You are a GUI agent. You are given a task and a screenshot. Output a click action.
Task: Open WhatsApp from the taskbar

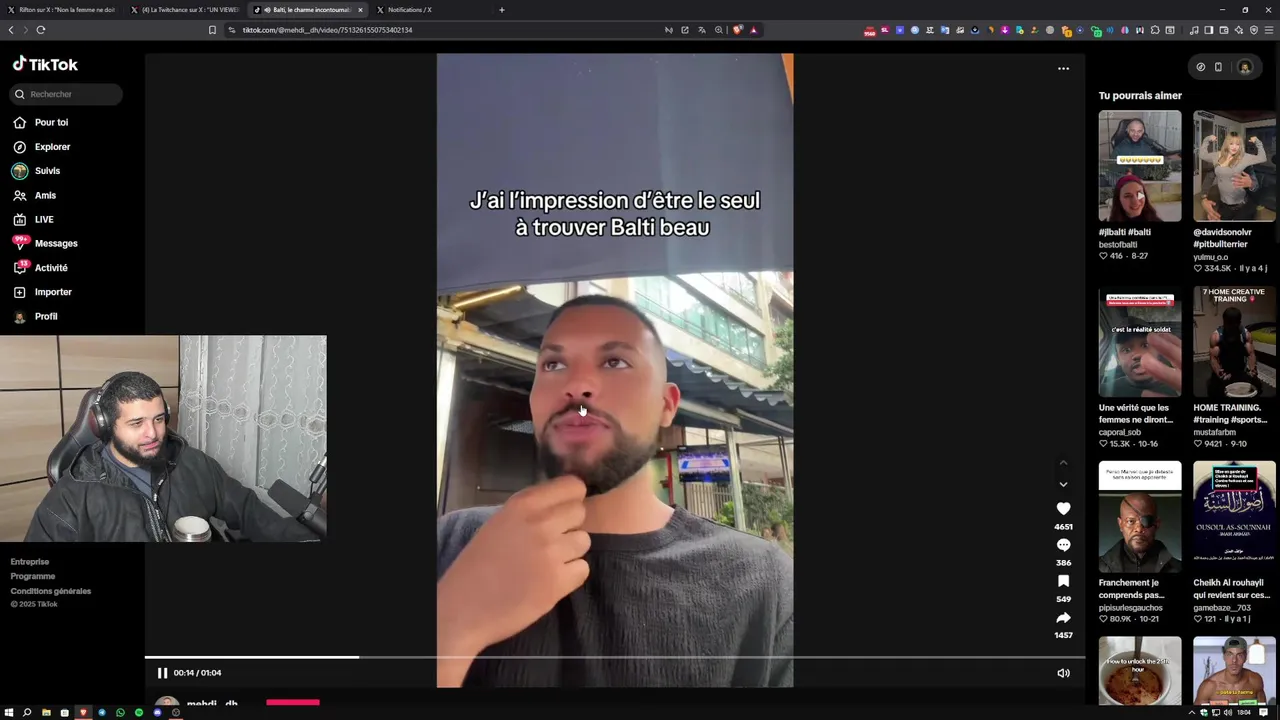pos(120,713)
